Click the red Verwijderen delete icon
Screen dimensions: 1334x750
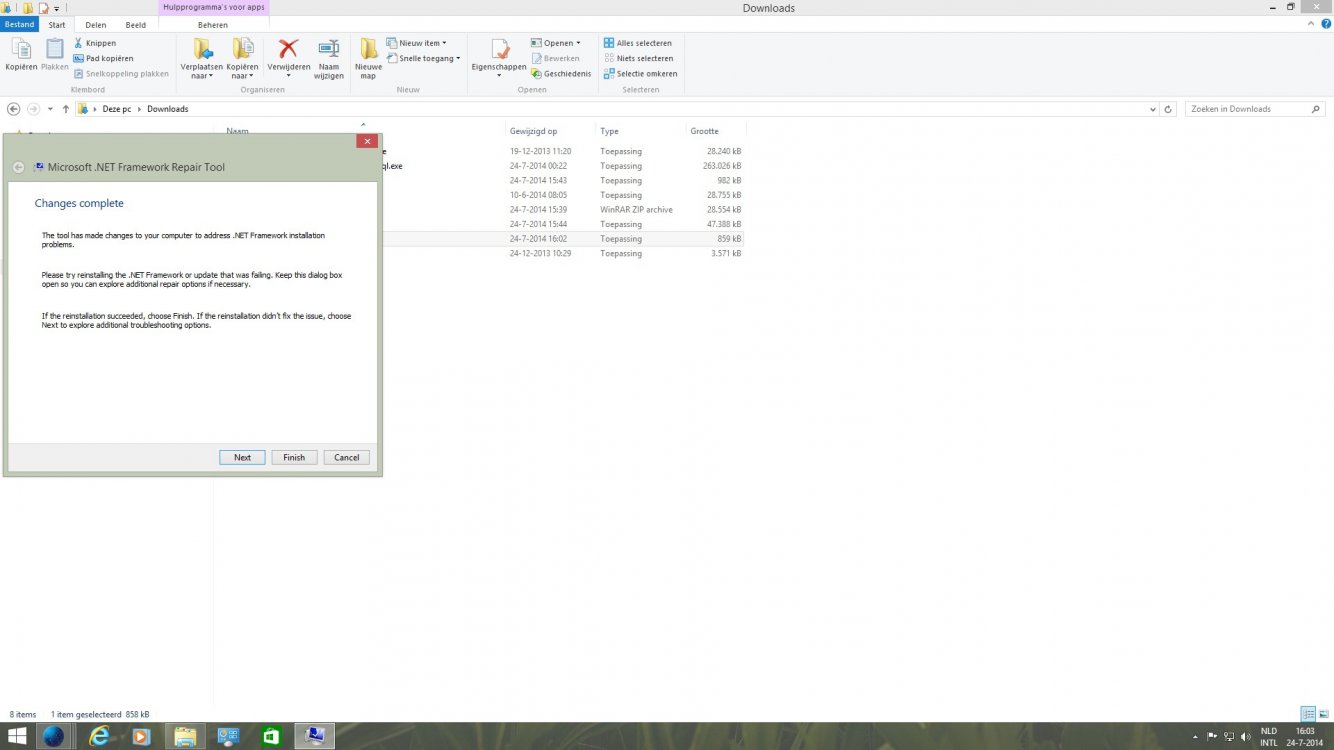tap(288, 49)
